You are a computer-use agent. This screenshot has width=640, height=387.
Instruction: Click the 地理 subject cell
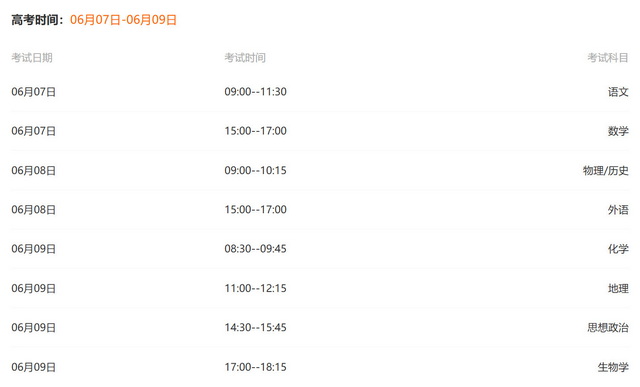[618, 288]
